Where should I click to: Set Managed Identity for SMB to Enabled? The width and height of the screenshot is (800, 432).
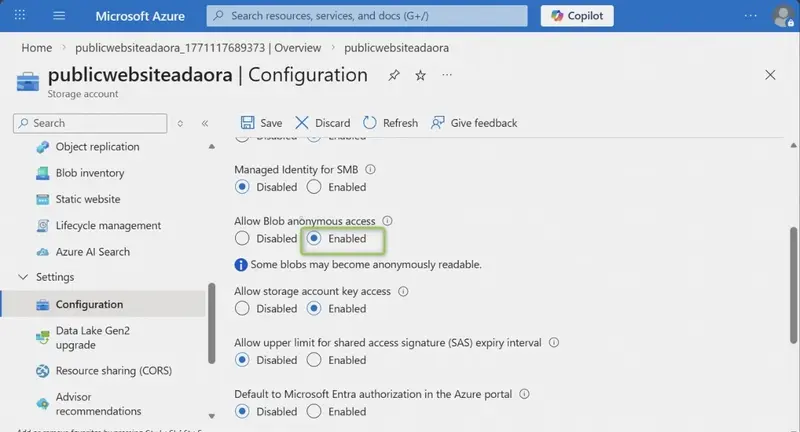click(314, 187)
